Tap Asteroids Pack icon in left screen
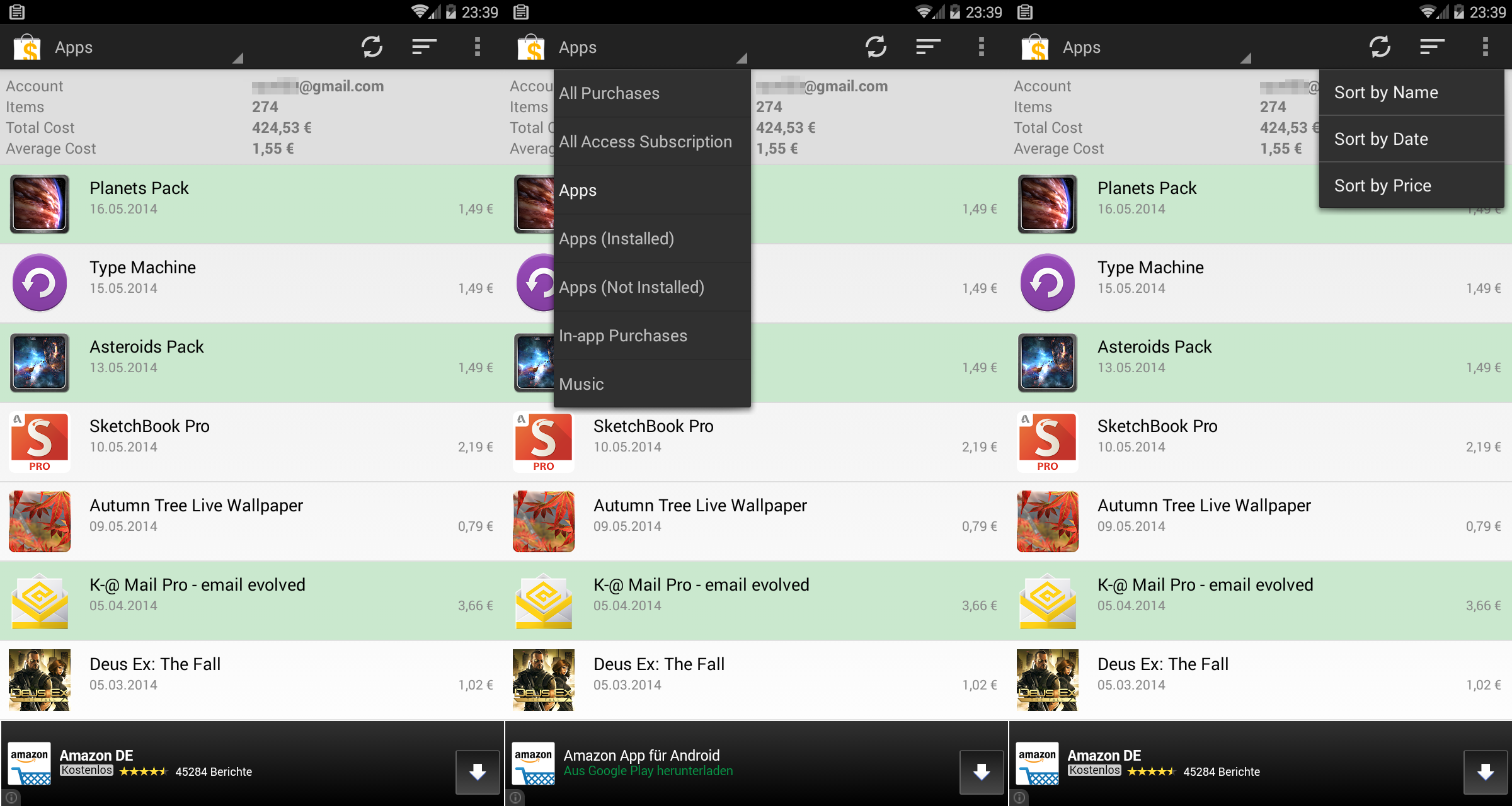Screen dimensions: 1512x806 pos(40,363)
